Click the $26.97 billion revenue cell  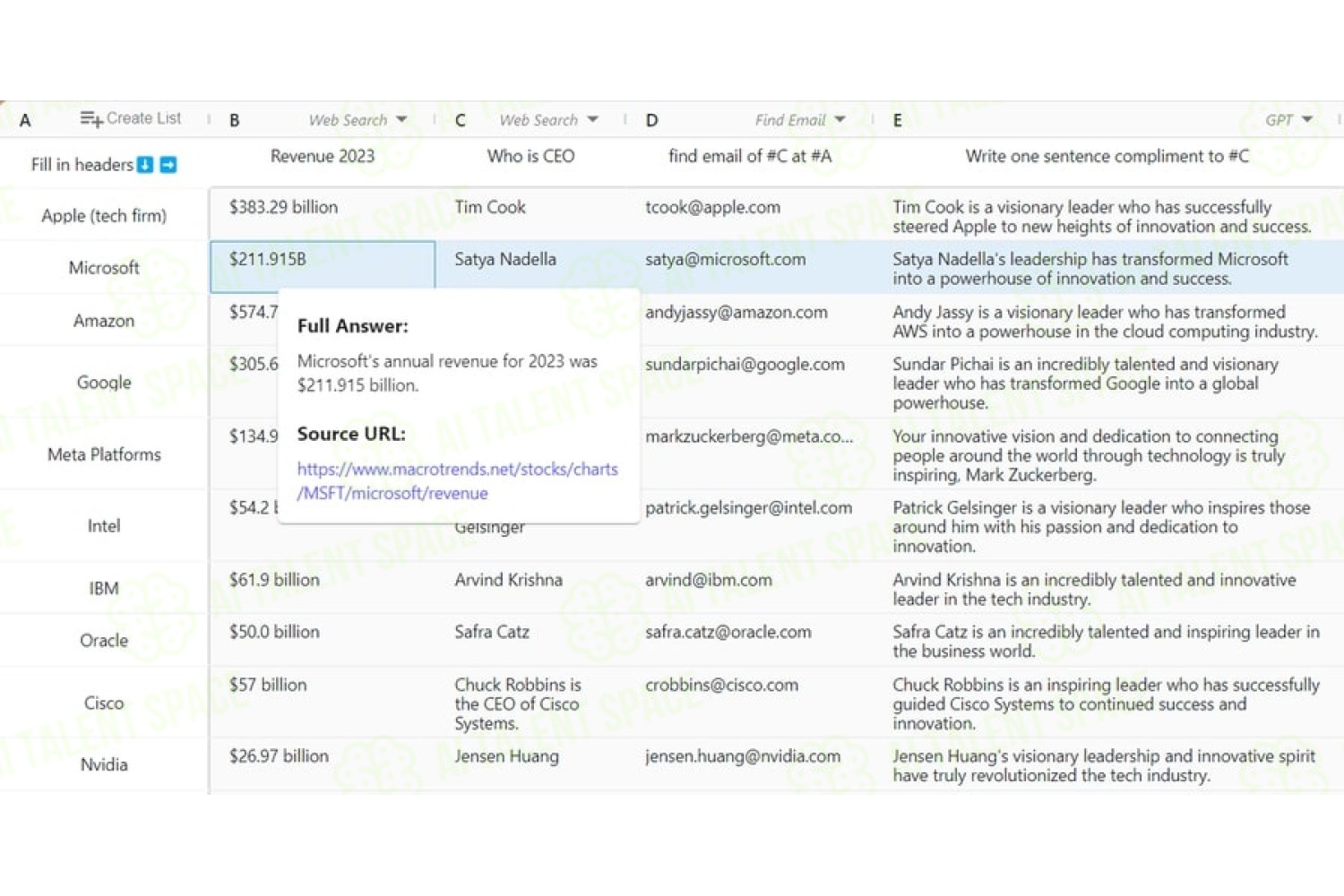(x=323, y=765)
